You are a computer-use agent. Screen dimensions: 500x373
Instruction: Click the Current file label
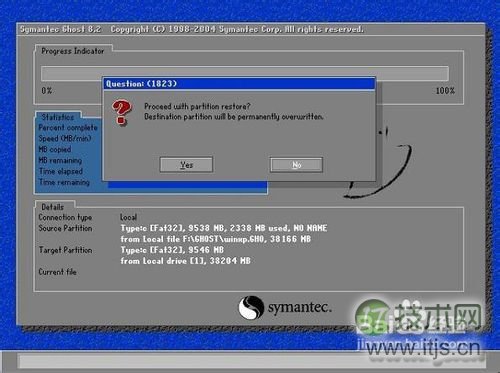[x=57, y=272]
